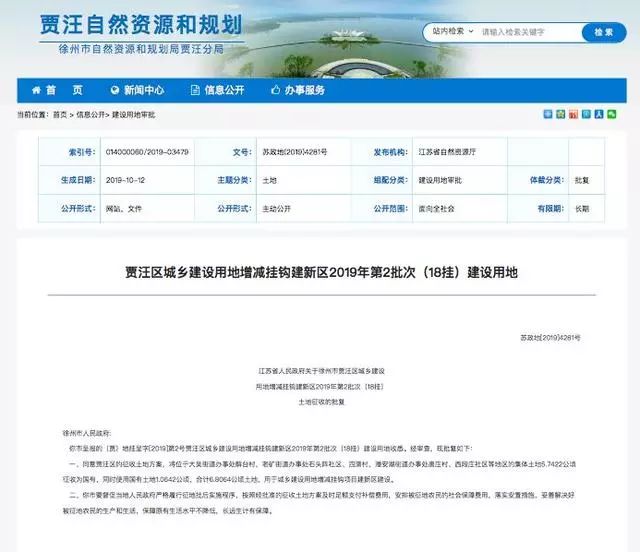
Task: Click the 生成日期 label
Action: point(78,180)
